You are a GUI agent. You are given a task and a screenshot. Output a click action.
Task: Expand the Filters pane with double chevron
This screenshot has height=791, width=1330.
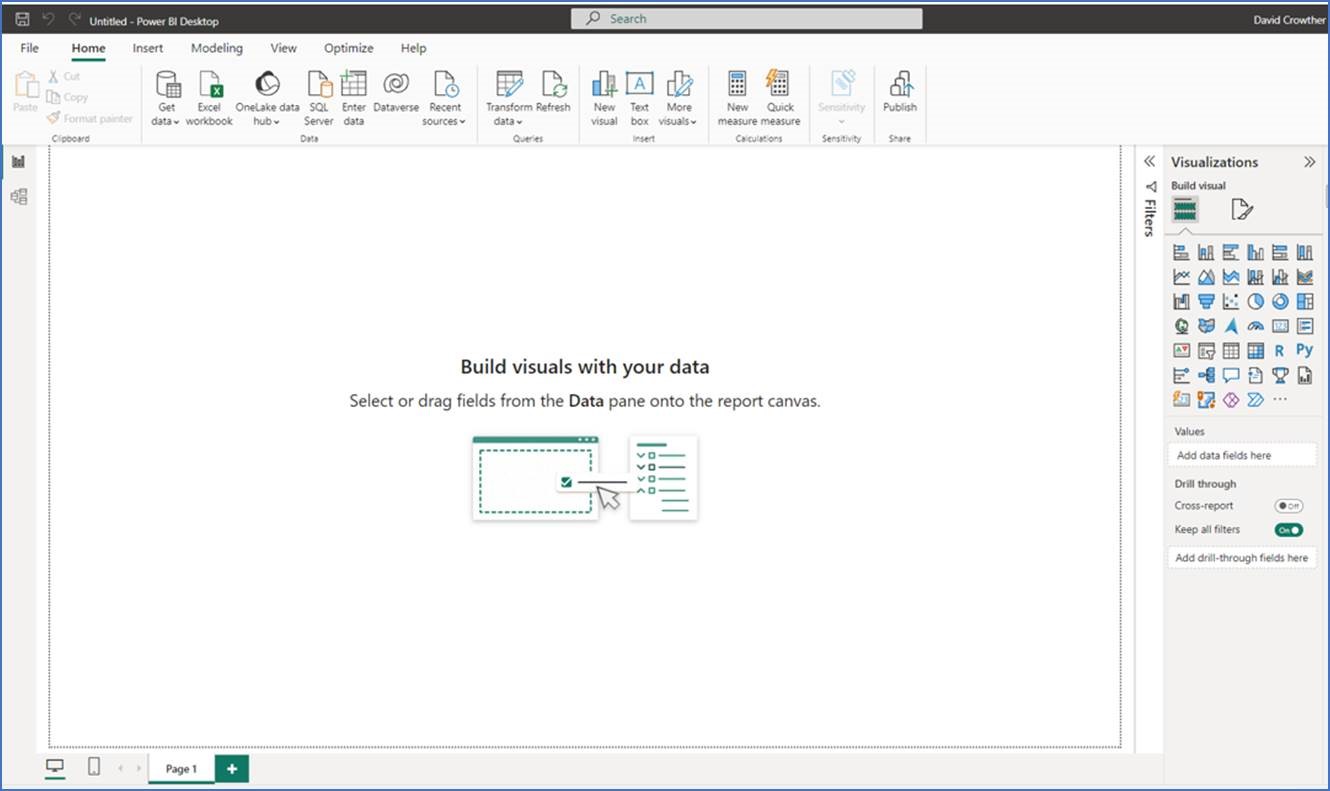(1150, 162)
